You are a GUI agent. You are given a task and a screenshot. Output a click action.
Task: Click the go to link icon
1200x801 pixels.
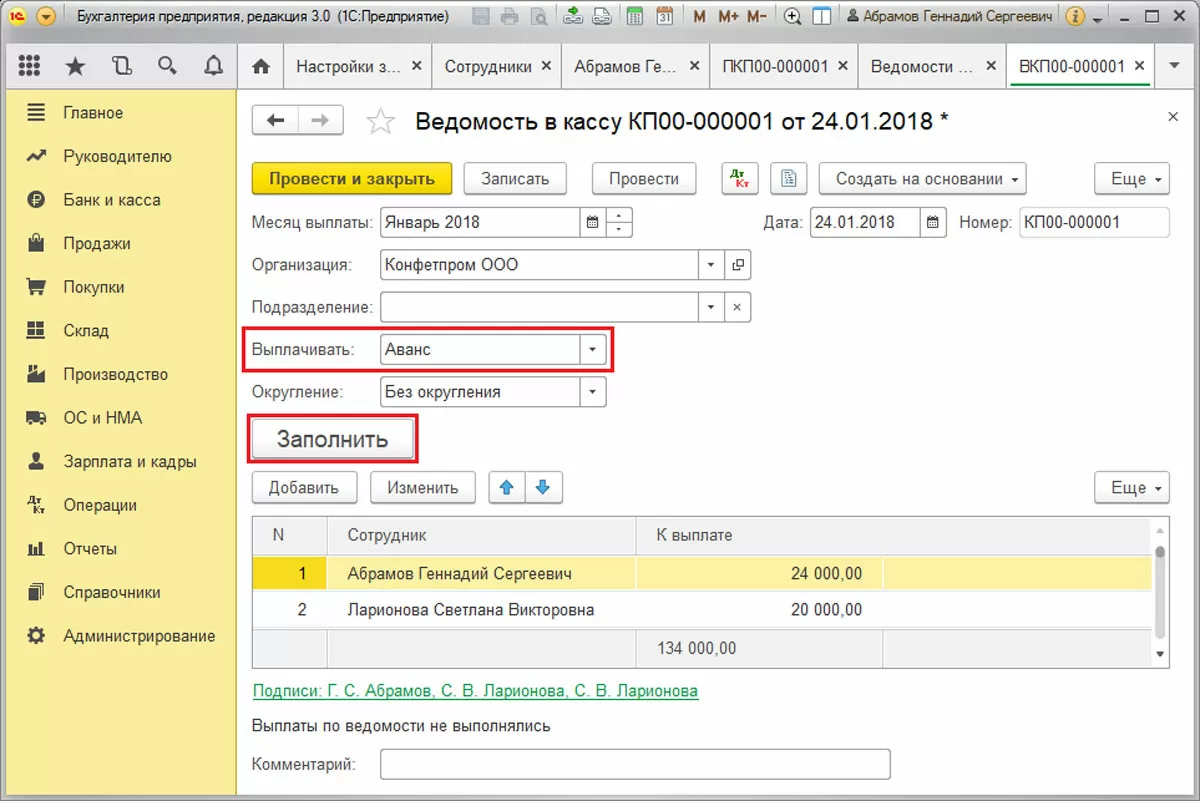click(601, 16)
